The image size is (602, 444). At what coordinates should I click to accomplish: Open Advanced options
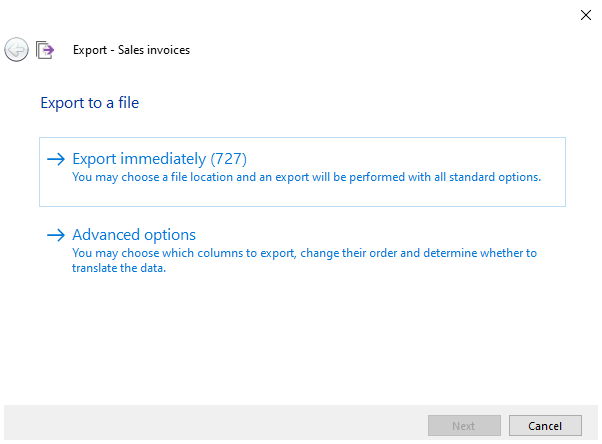(134, 235)
